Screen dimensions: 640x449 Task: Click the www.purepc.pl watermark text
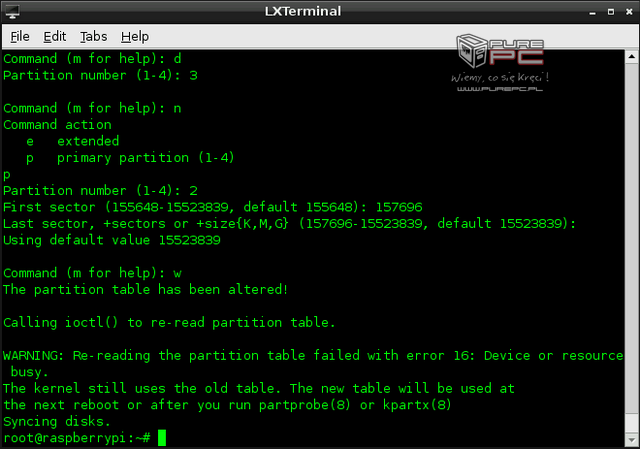pos(500,89)
